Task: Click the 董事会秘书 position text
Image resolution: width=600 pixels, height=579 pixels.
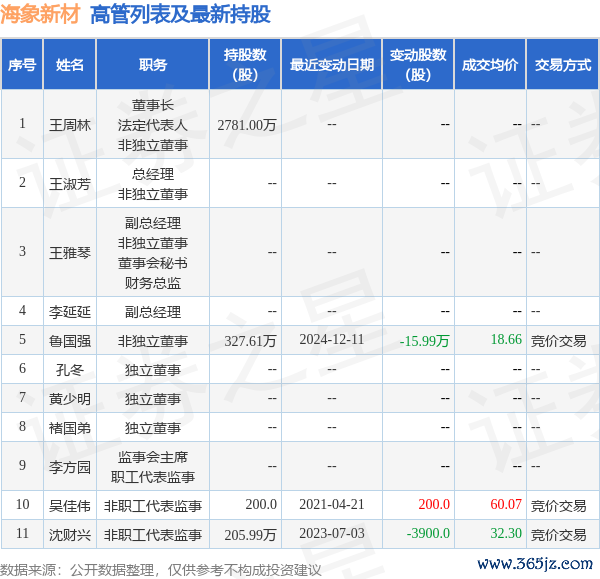Action: (x=153, y=263)
